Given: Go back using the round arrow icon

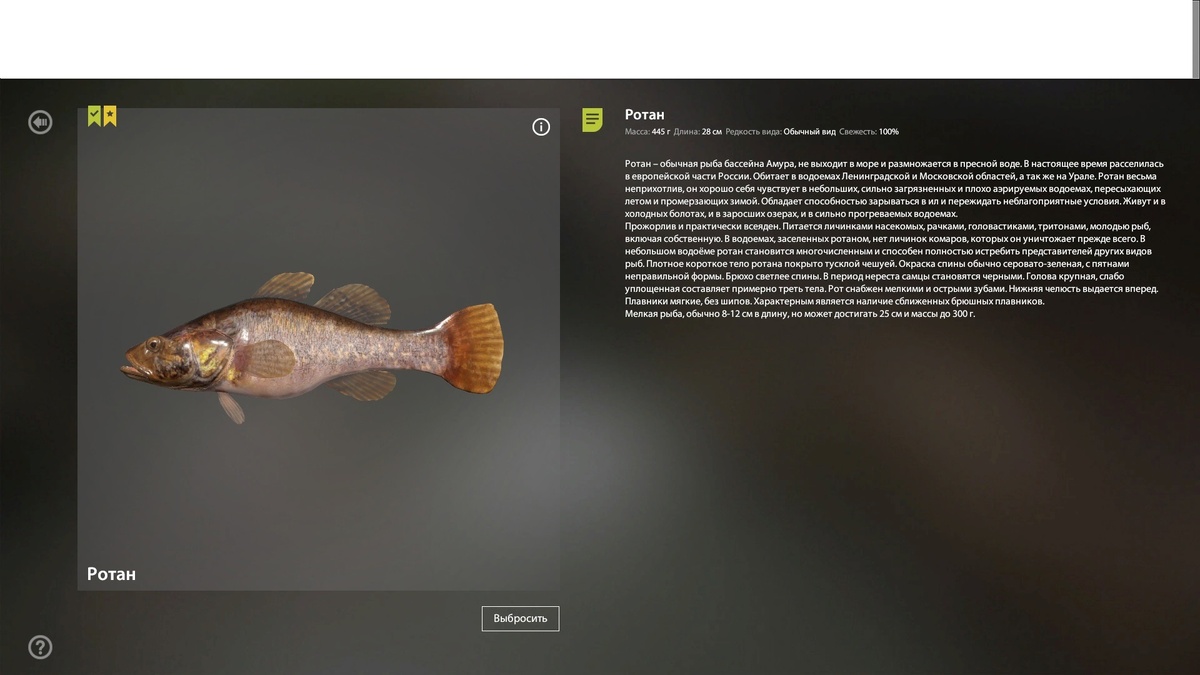Looking at the screenshot, I should pyautogui.click(x=40, y=122).
